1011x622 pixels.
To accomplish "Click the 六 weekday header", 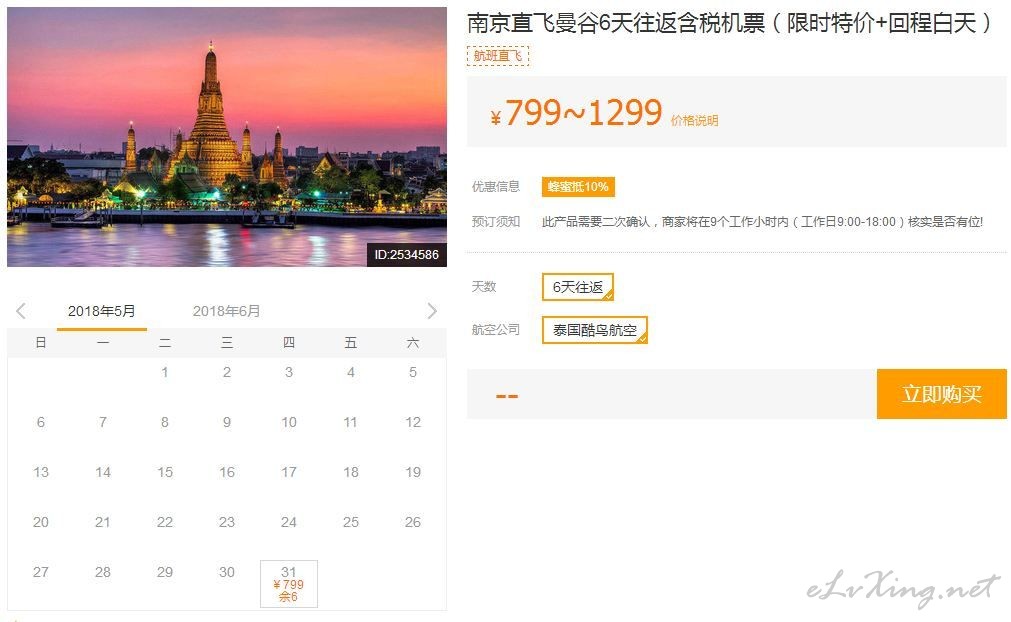I will click(413, 342).
